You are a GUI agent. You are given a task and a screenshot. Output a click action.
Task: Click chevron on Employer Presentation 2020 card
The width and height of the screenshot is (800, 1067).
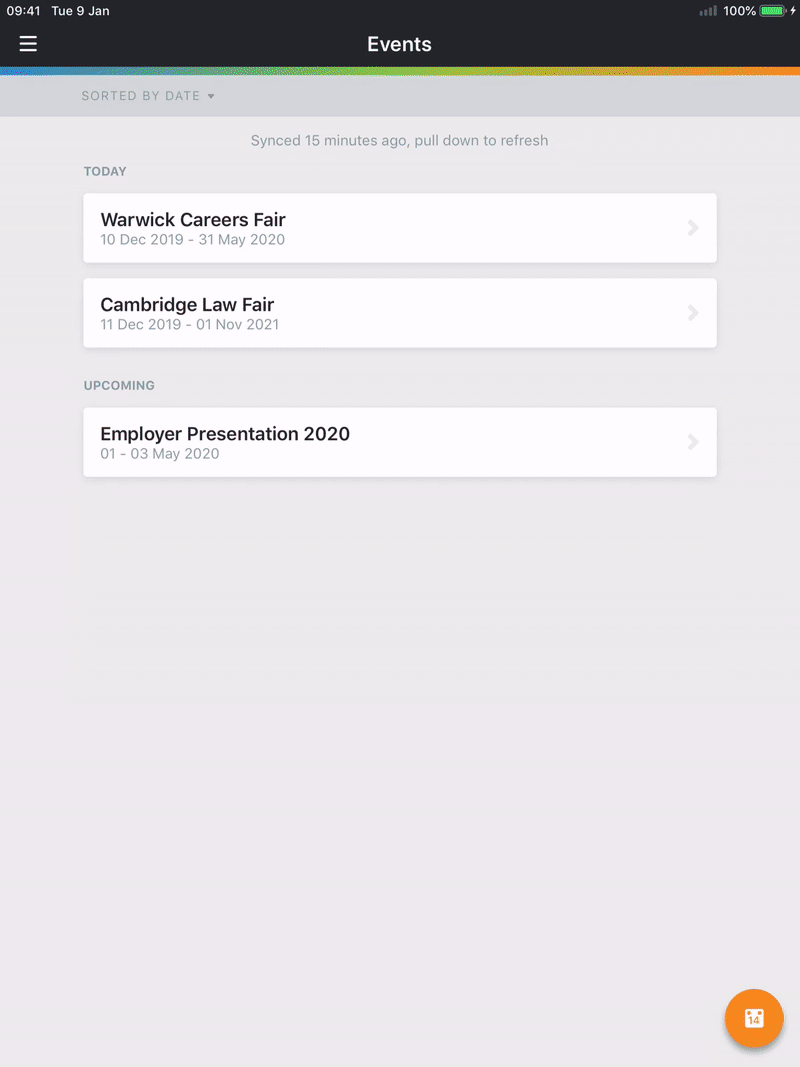pyautogui.click(x=693, y=442)
